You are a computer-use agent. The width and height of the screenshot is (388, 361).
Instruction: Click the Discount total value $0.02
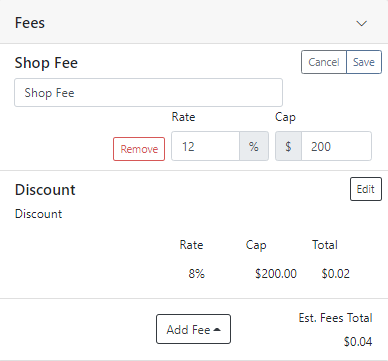(x=335, y=274)
